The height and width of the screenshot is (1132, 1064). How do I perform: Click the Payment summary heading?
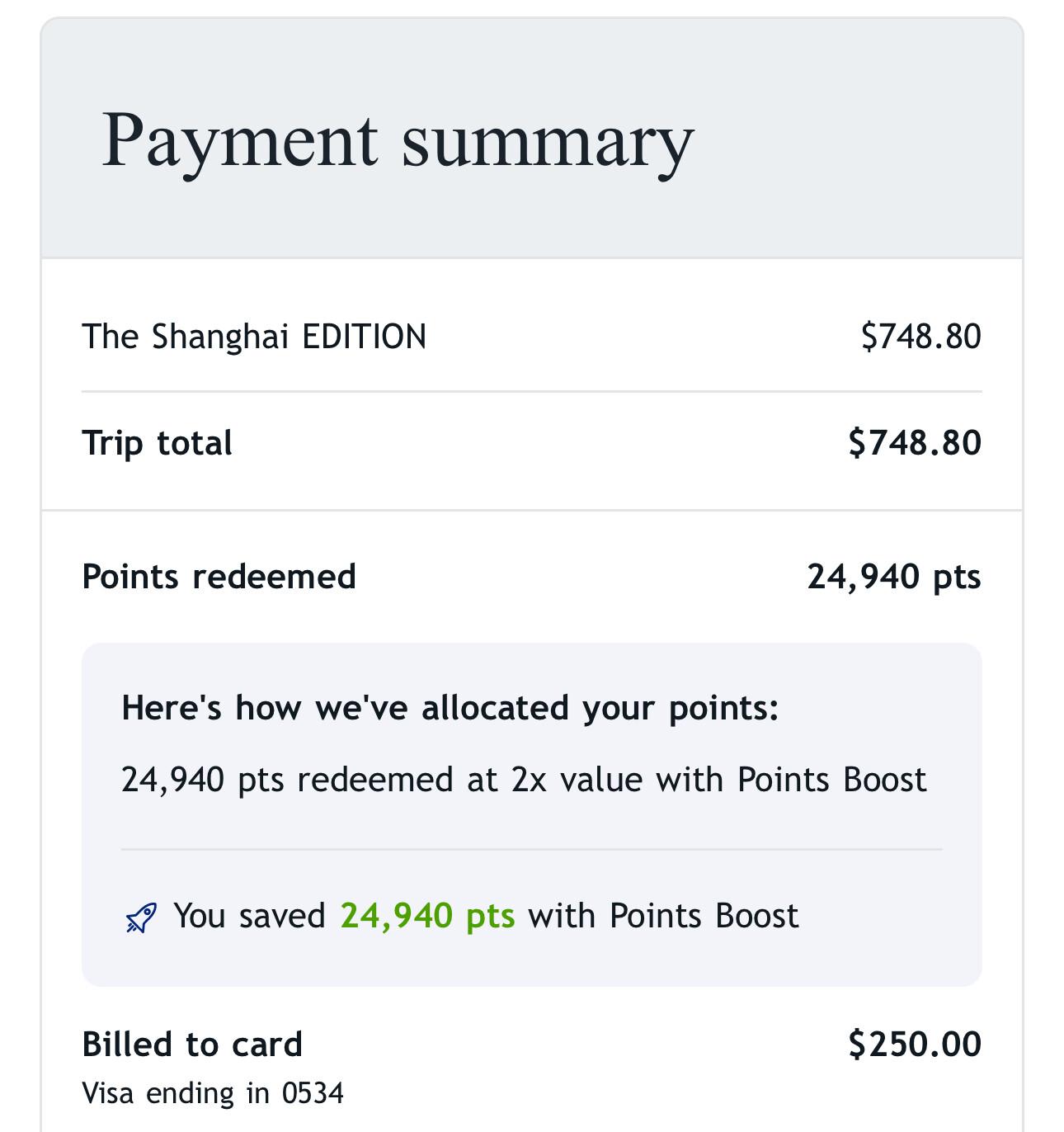tap(398, 140)
